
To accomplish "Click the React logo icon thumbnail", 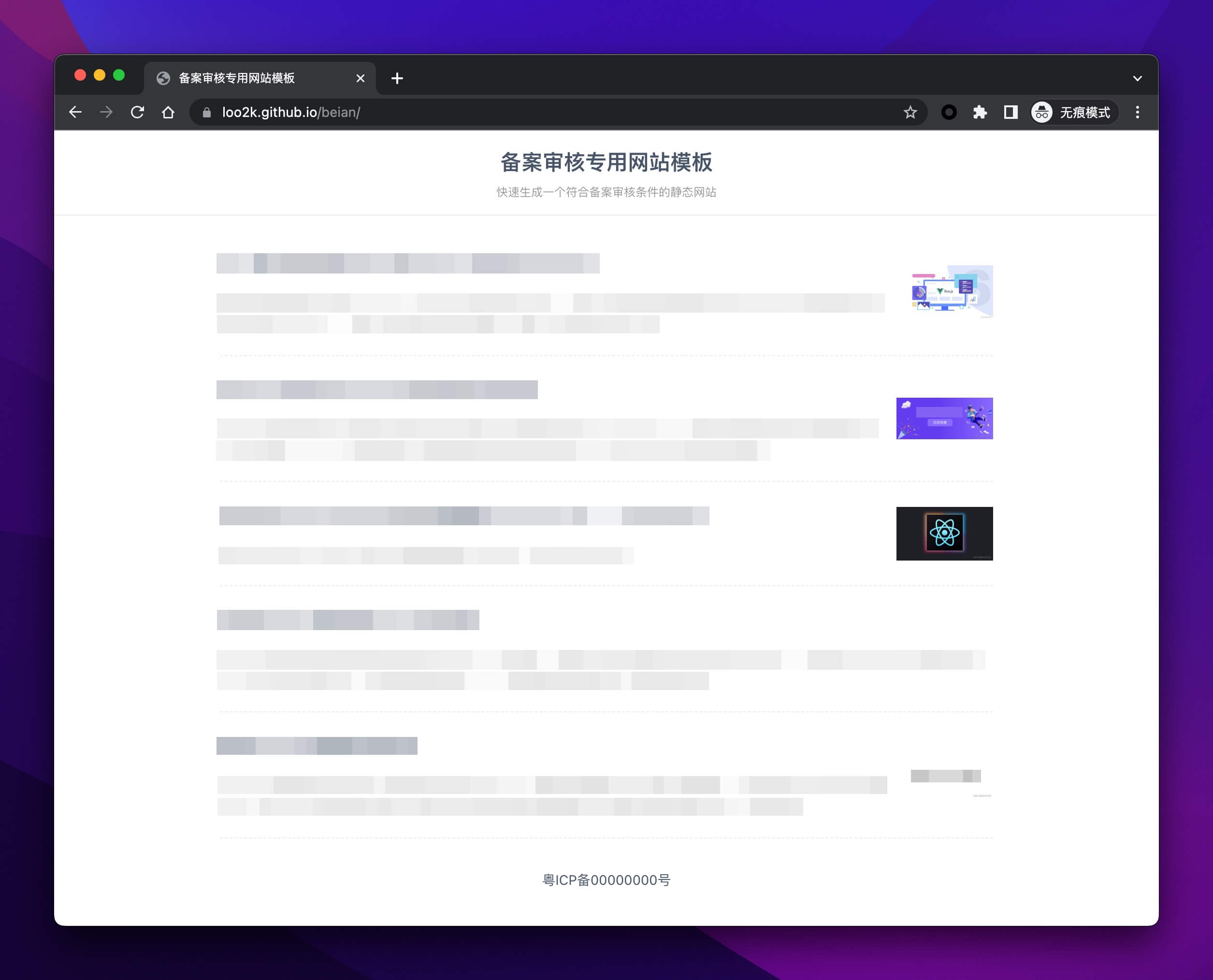I will [944, 533].
